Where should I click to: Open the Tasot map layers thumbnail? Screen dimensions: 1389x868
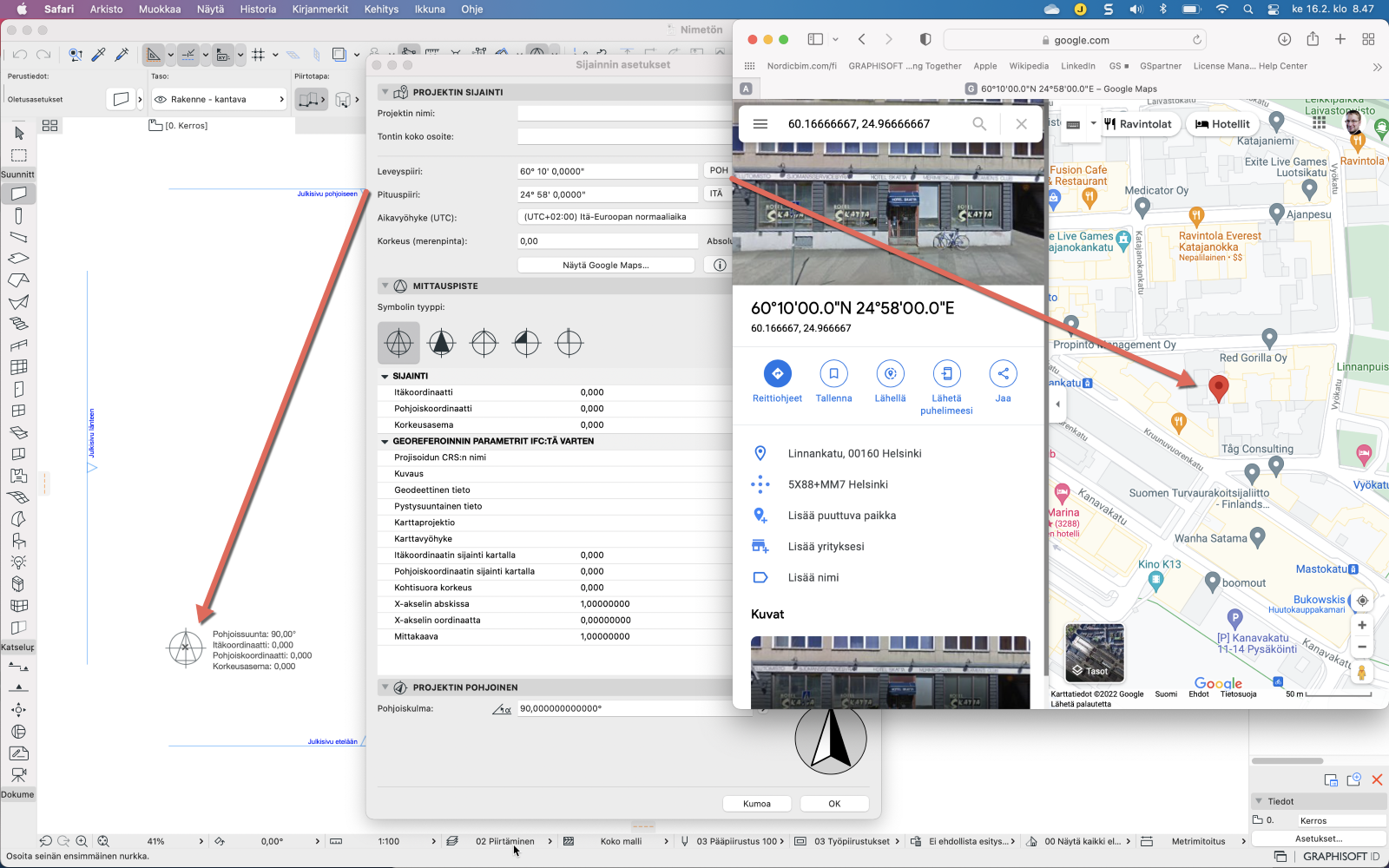click(x=1094, y=653)
